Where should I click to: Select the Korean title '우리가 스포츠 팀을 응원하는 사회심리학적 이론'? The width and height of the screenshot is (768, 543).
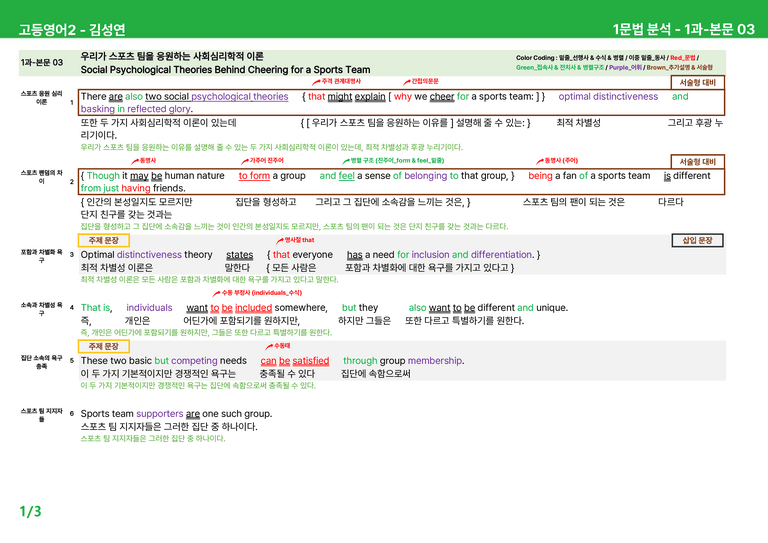(x=172, y=56)
